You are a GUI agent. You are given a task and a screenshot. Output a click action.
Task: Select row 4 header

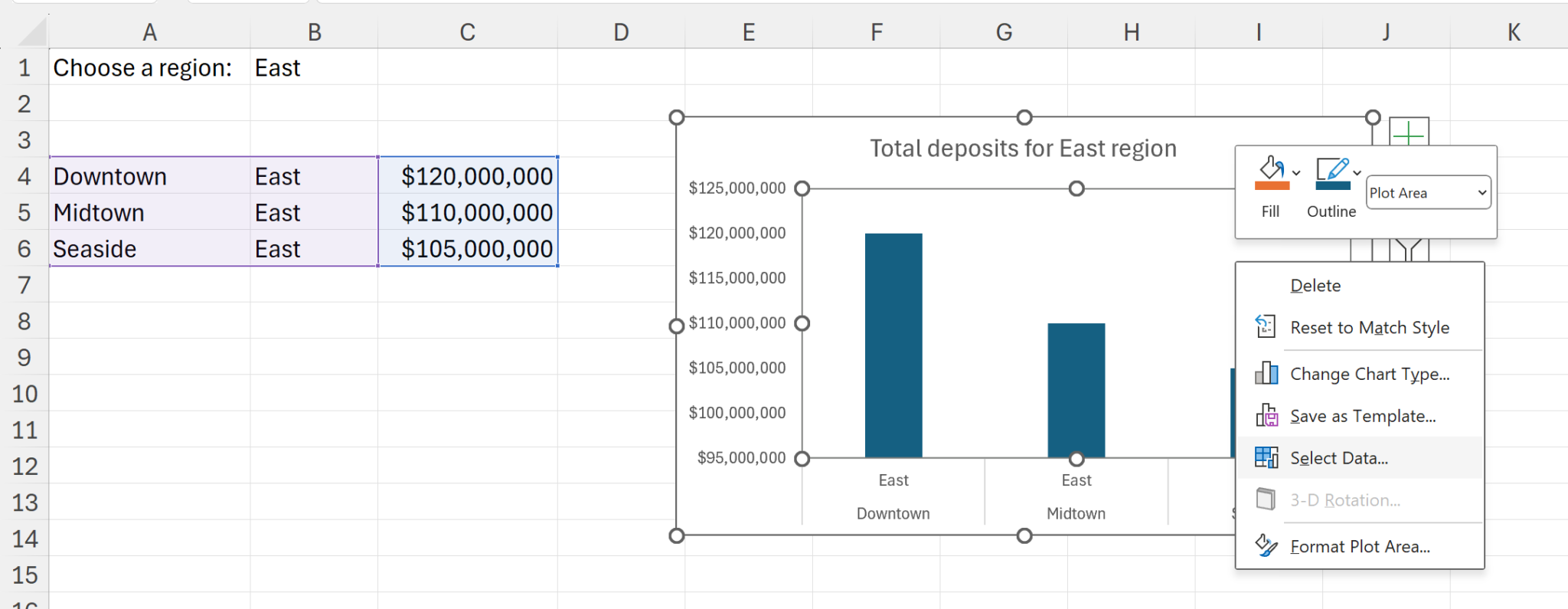click(x=24, y=176)
